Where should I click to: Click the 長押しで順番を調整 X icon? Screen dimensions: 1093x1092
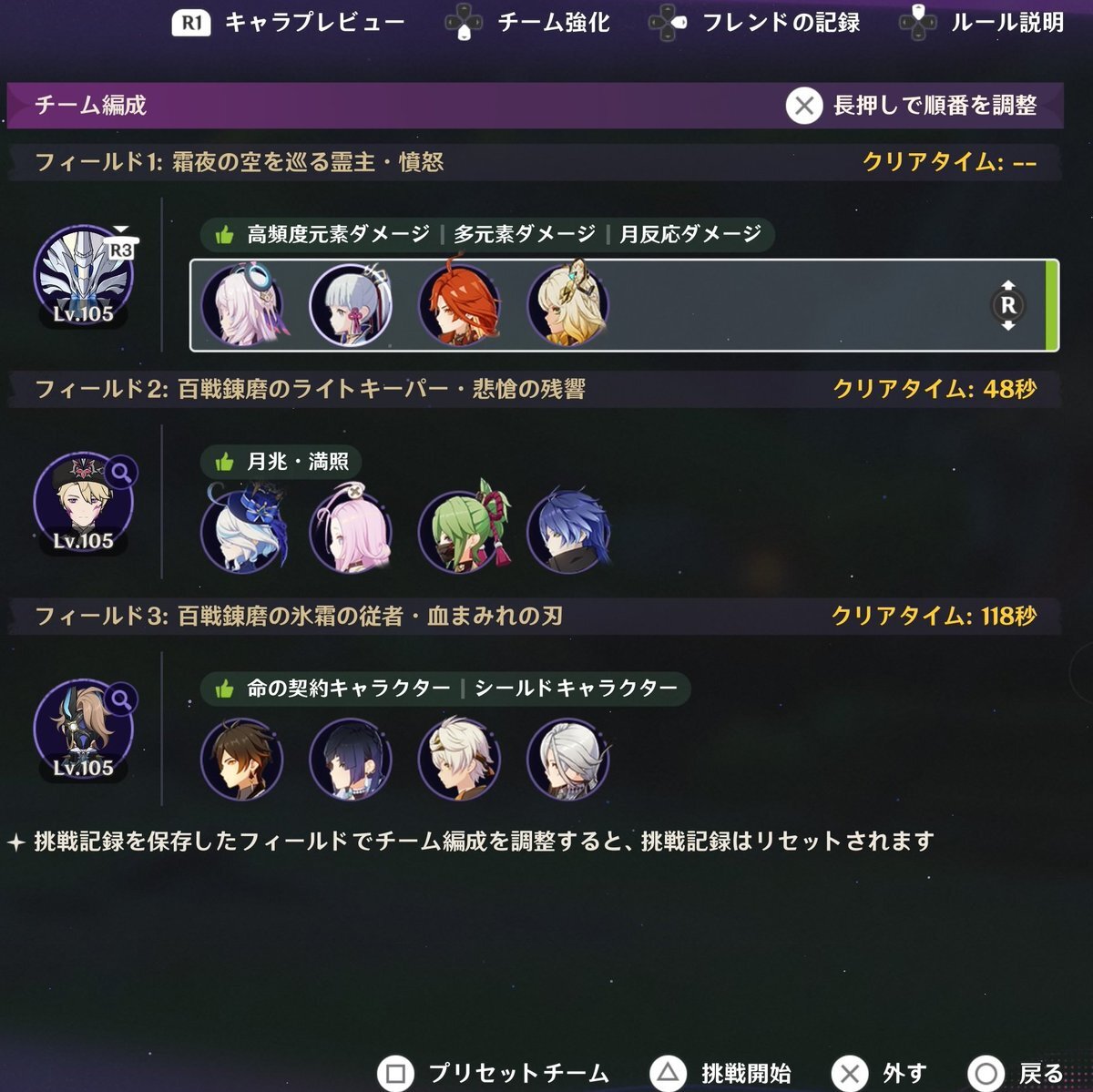click(804, 106)
